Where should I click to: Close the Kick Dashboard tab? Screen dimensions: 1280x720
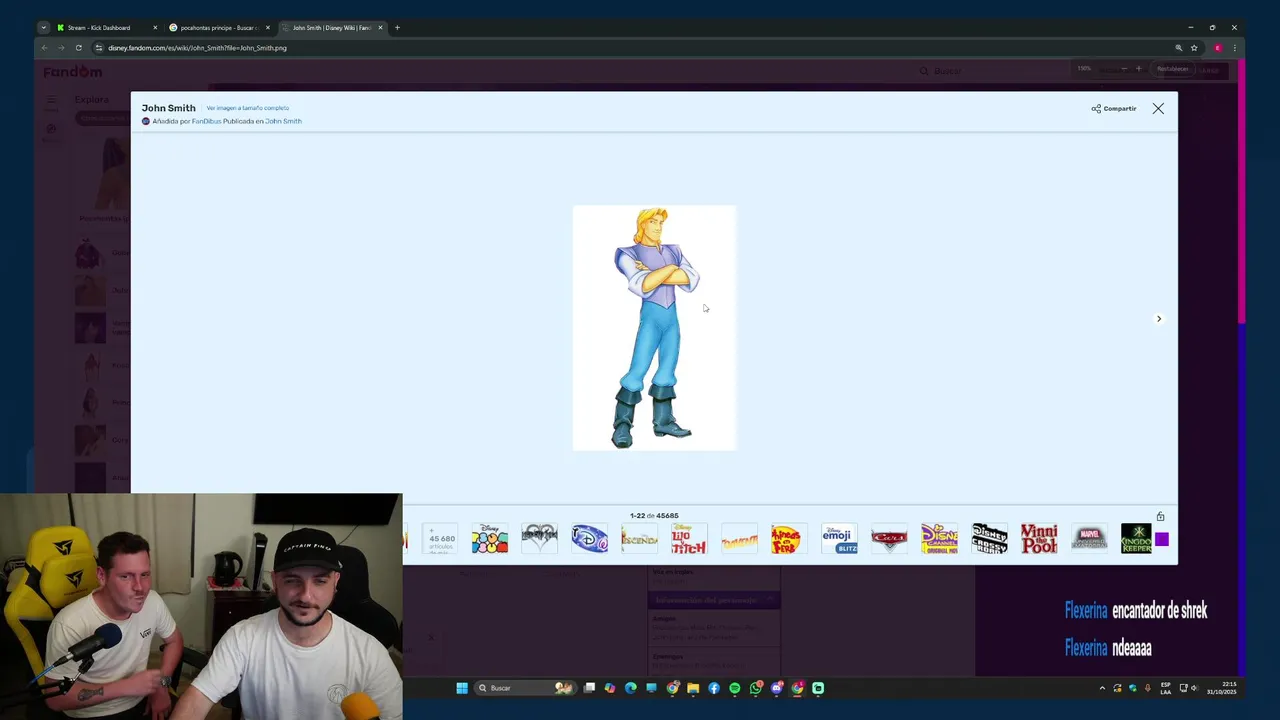155,28
